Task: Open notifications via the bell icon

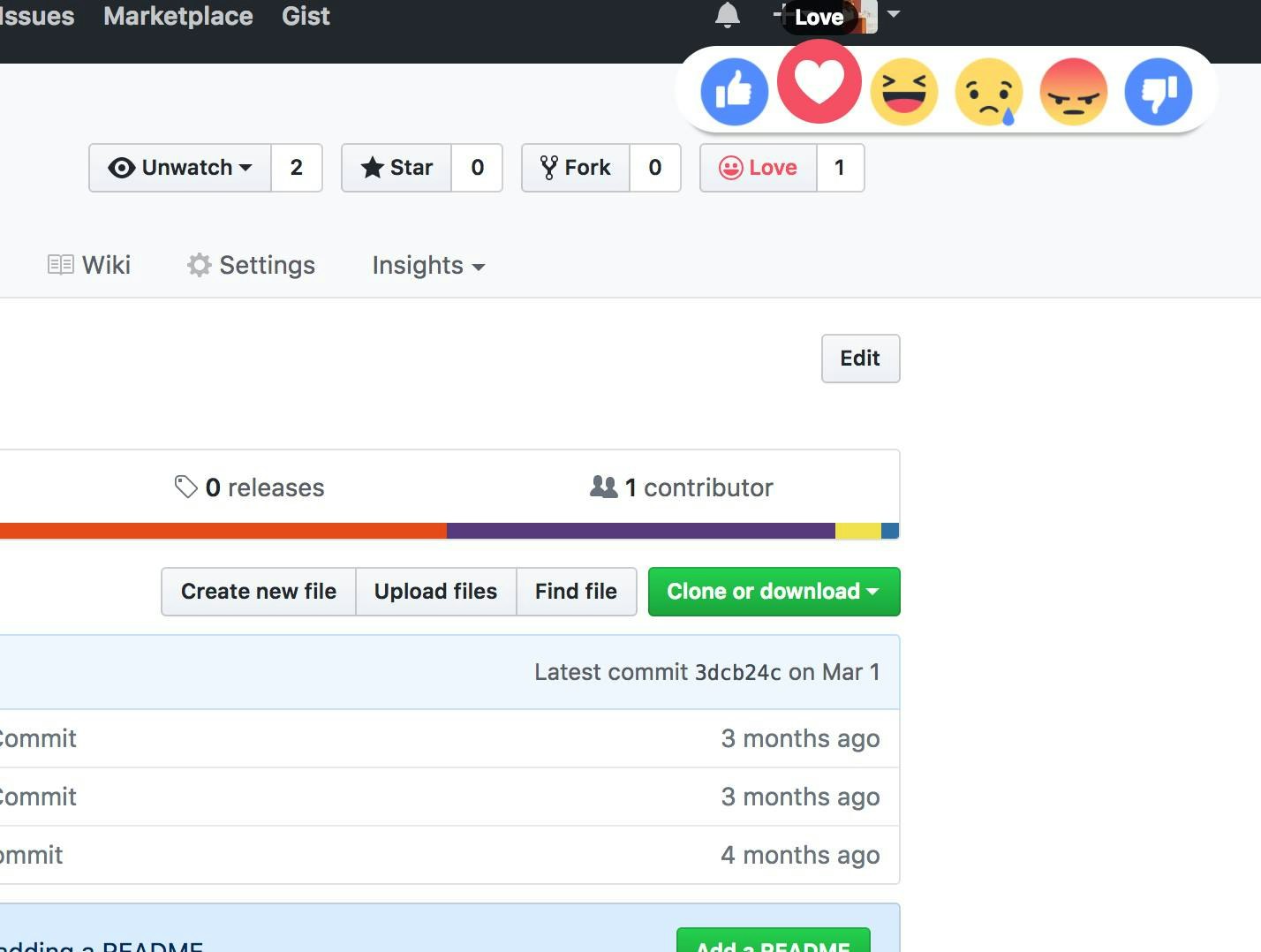Action: click(727, 16)
